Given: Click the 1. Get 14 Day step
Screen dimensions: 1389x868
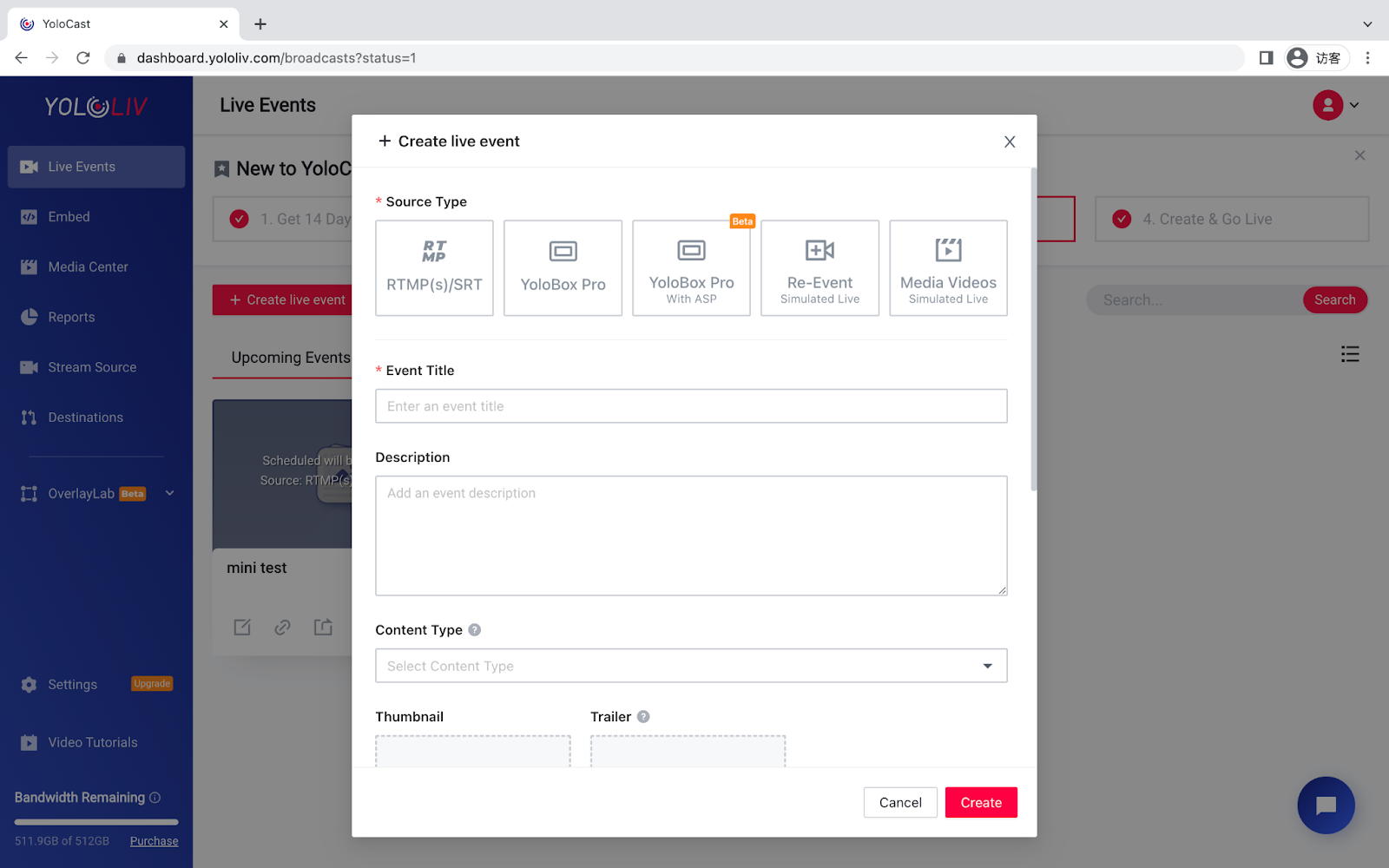Looking at the screenshot, I should [283, 220].
